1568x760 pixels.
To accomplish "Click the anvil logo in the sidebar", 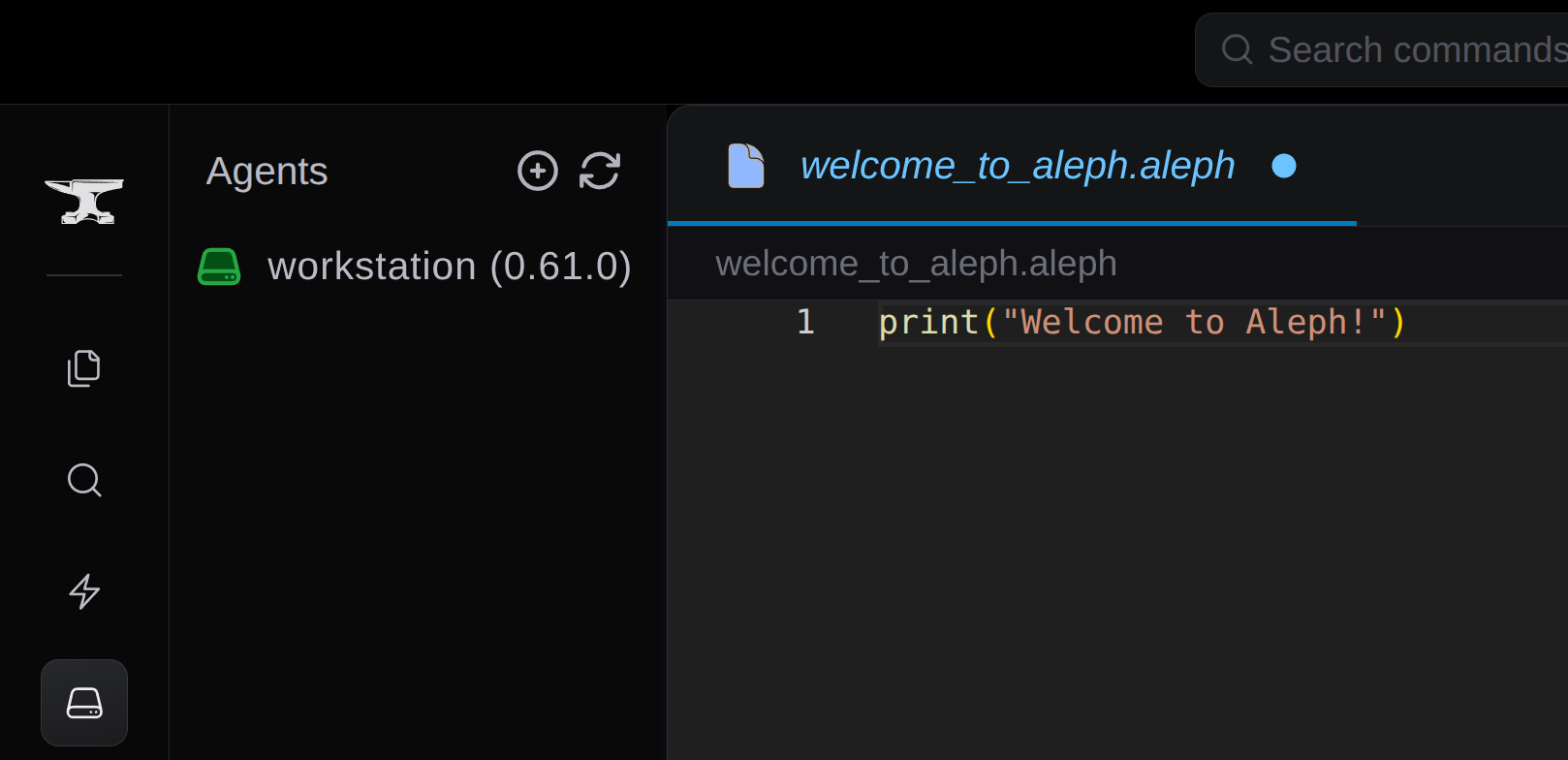I will point(84,202).
